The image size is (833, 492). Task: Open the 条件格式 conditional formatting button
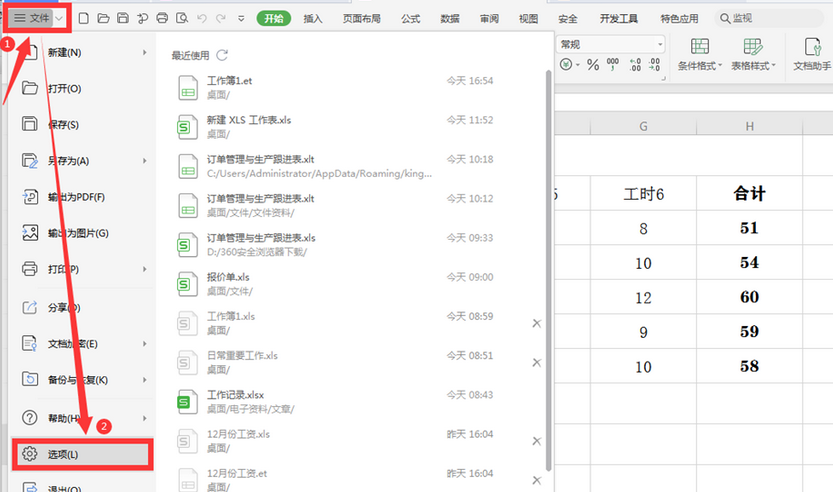(x=700, y=54)
